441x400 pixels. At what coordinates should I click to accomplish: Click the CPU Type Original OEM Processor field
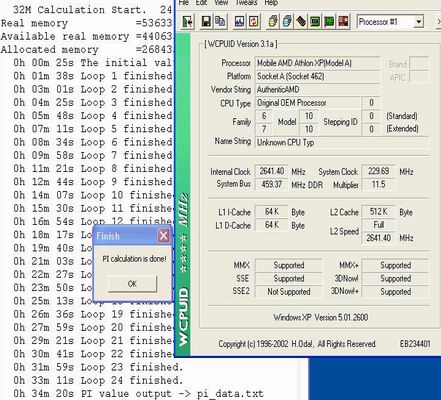[x=307, y=103]
